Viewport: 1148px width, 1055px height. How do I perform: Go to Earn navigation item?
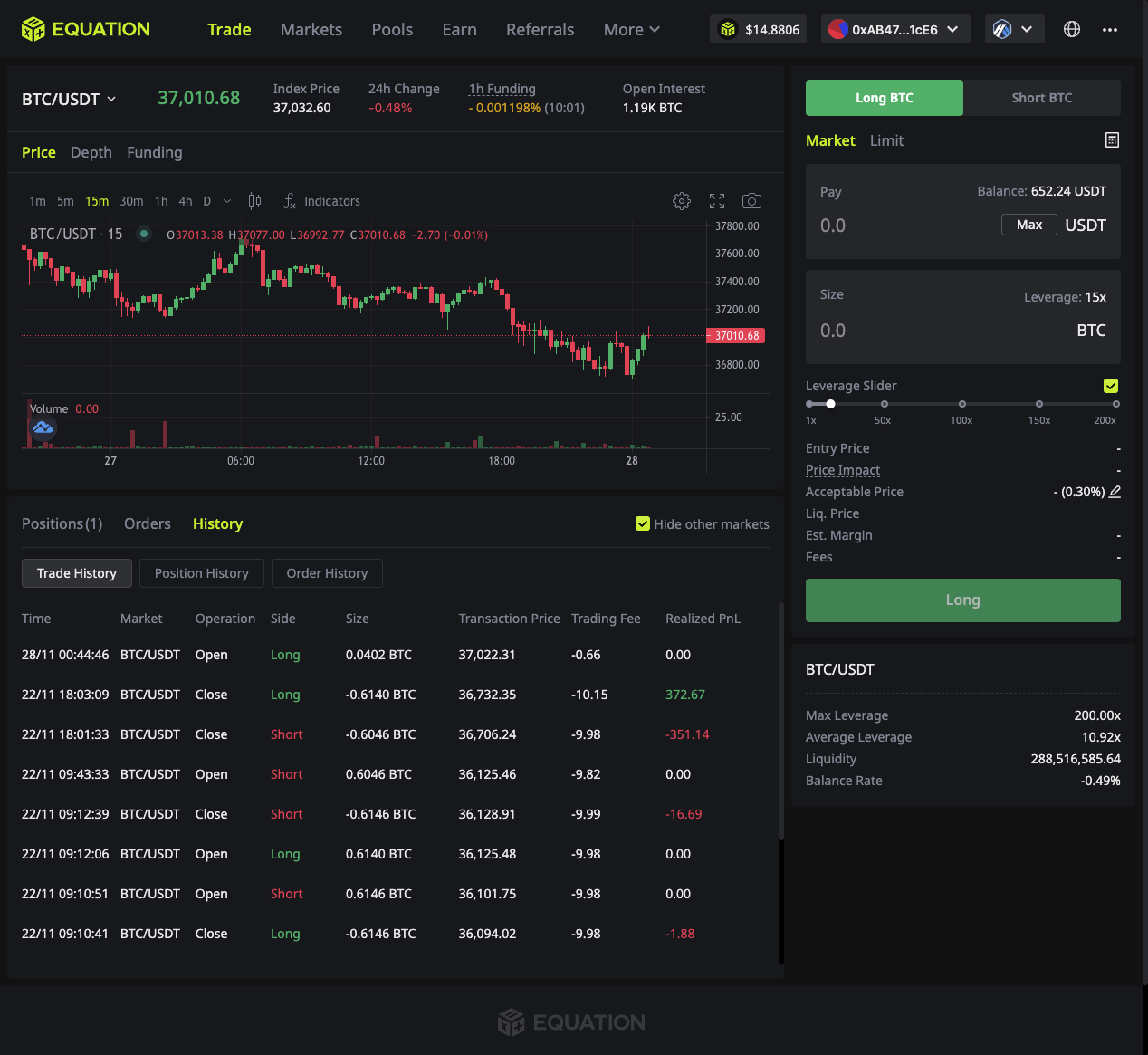pos(459,29)
